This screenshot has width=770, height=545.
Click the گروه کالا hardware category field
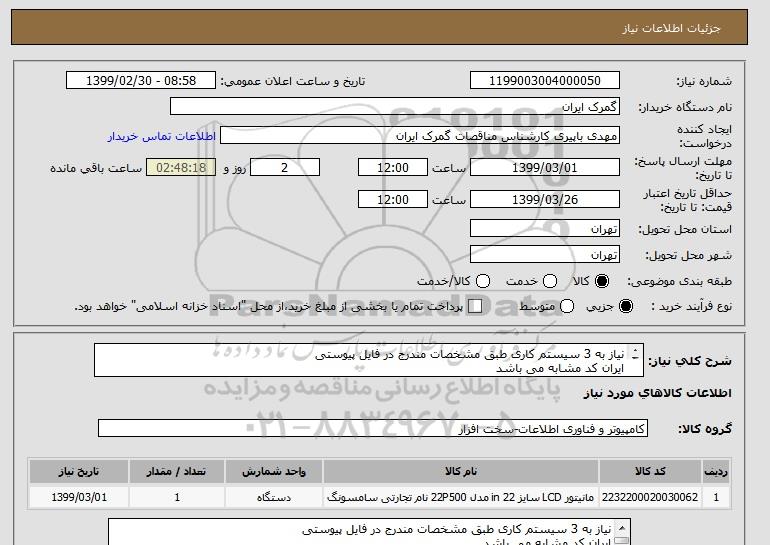pos(373,429)
